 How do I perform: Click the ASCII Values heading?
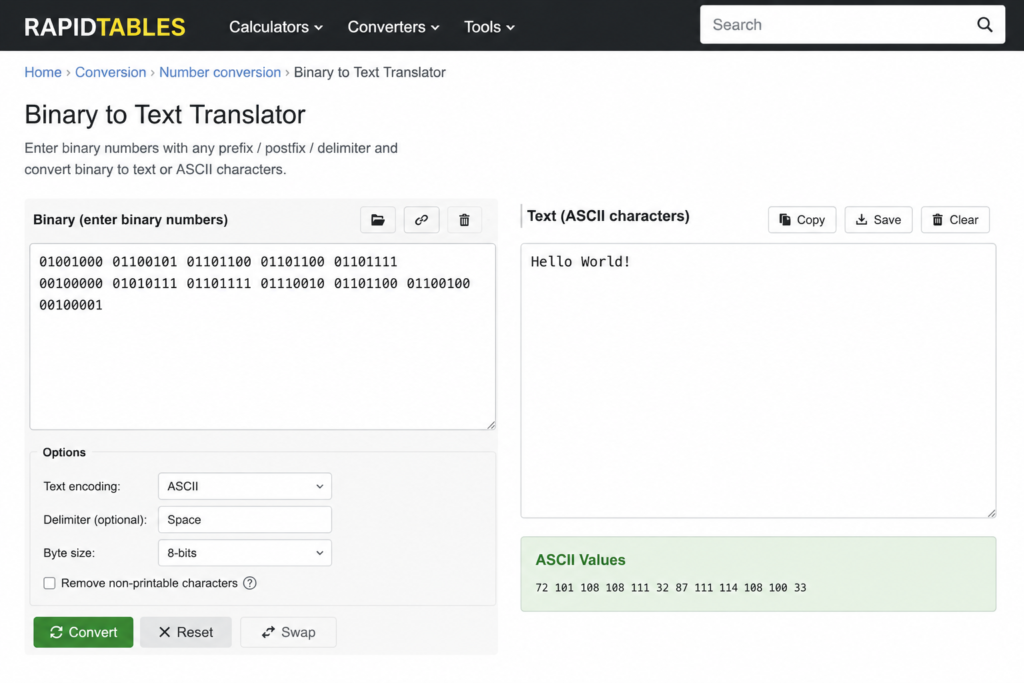pyautogui.click(x=581, y=560)
